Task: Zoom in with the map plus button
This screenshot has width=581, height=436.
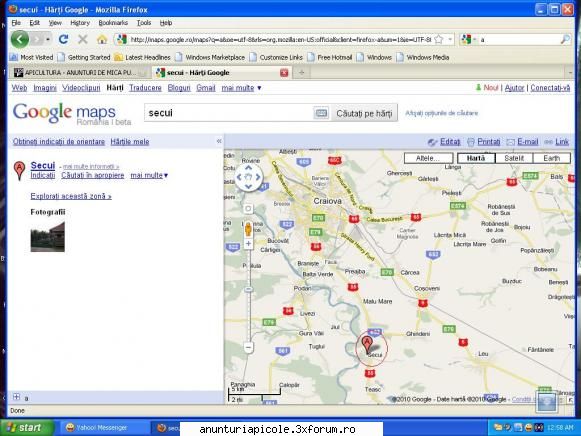Action: pyautogui.click(x=248, y=243)
